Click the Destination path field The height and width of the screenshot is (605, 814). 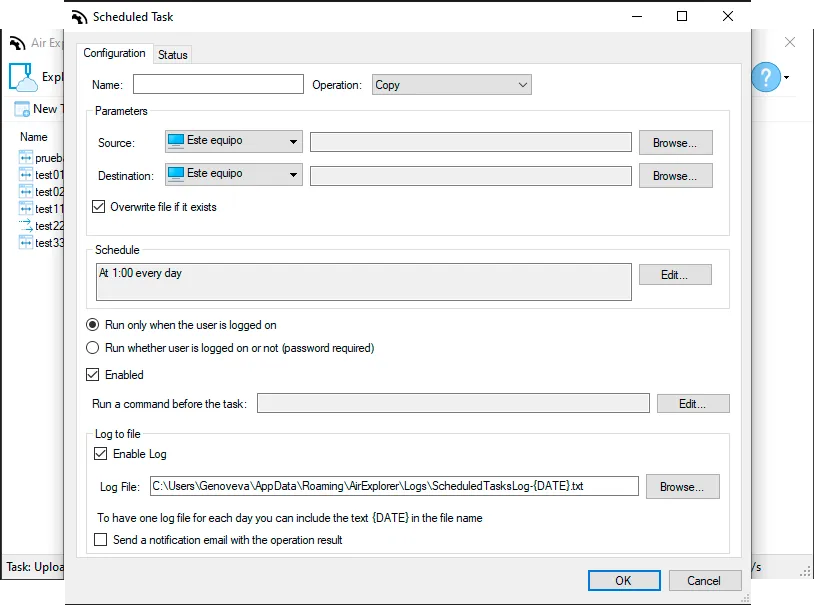tap(471, 176)
